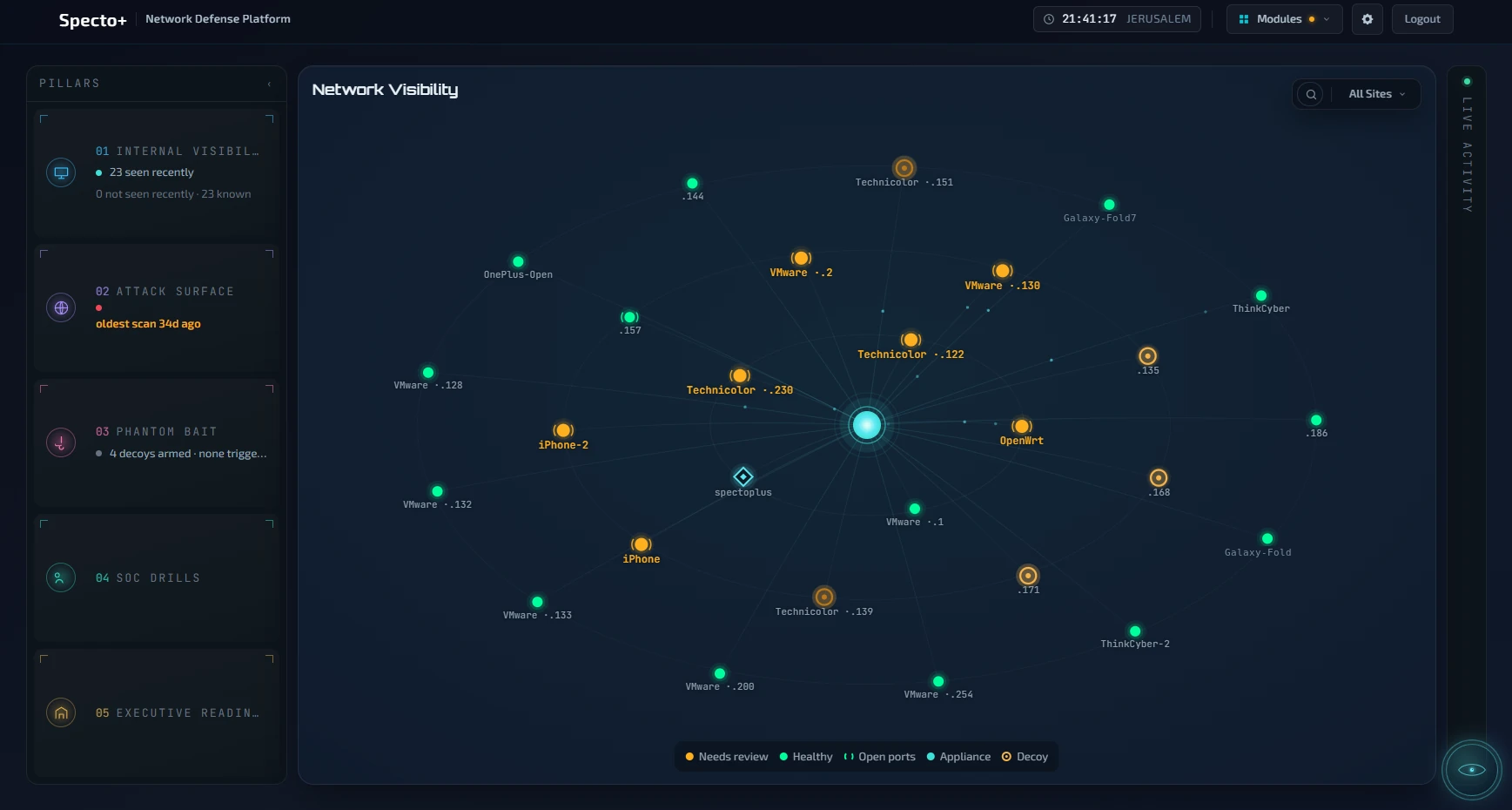The width and height of the screenshot is (1512, 810).
Task: Open 02 Attack Surface pillar
Action: click(156, 307)
